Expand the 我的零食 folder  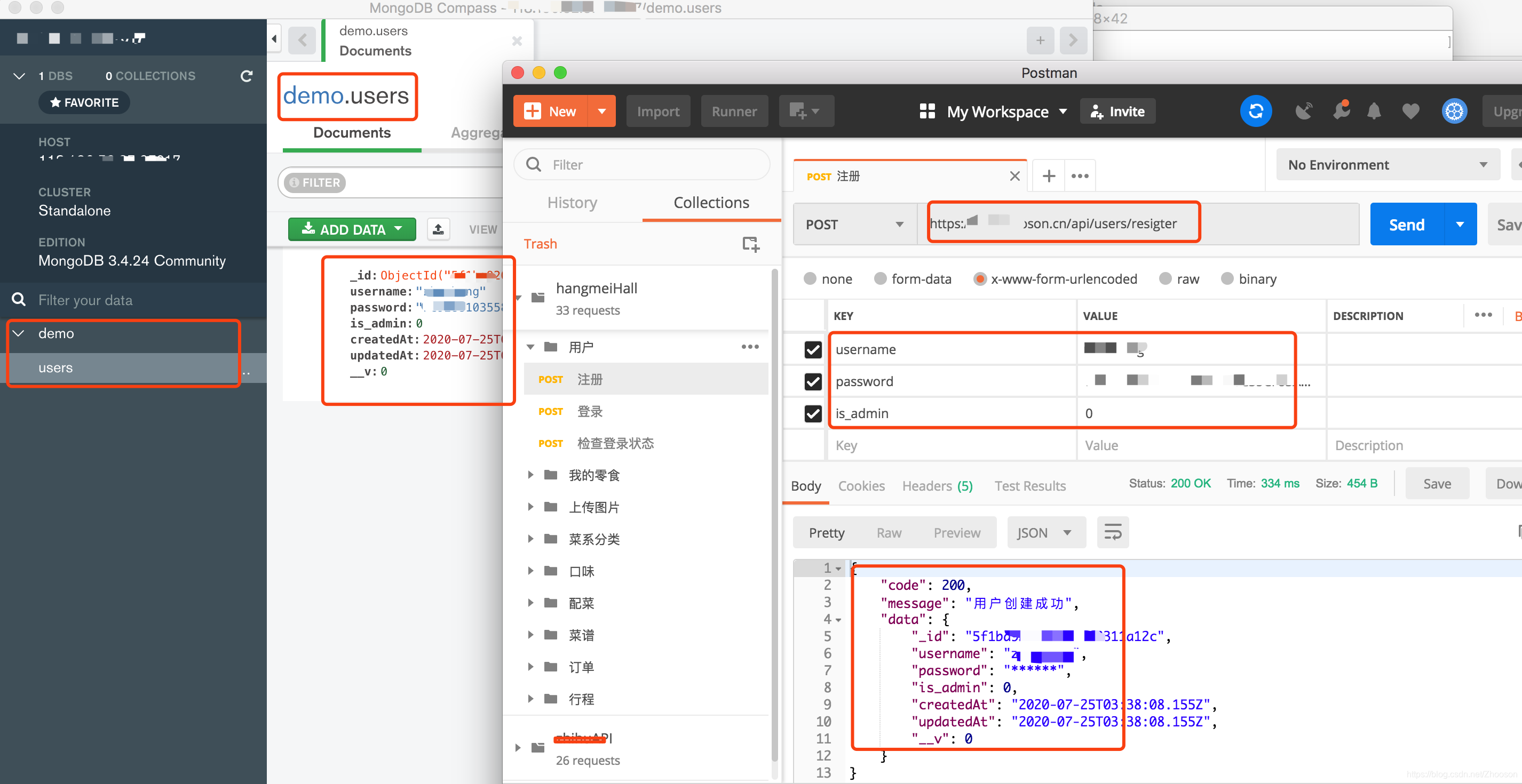(x=530, y=475)
